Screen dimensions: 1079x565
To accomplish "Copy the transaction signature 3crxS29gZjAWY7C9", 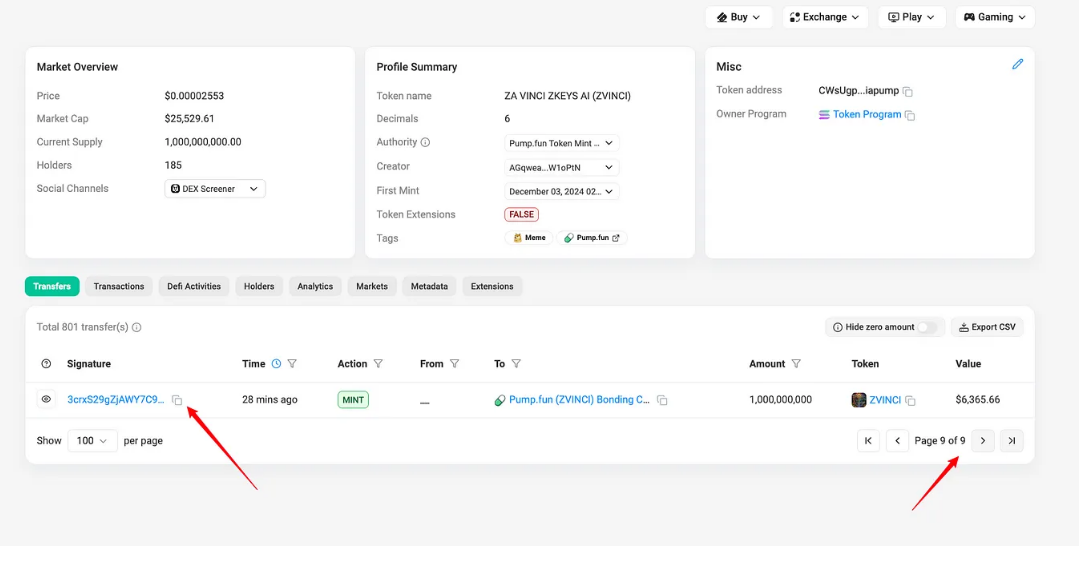I will tap(177, 400).
